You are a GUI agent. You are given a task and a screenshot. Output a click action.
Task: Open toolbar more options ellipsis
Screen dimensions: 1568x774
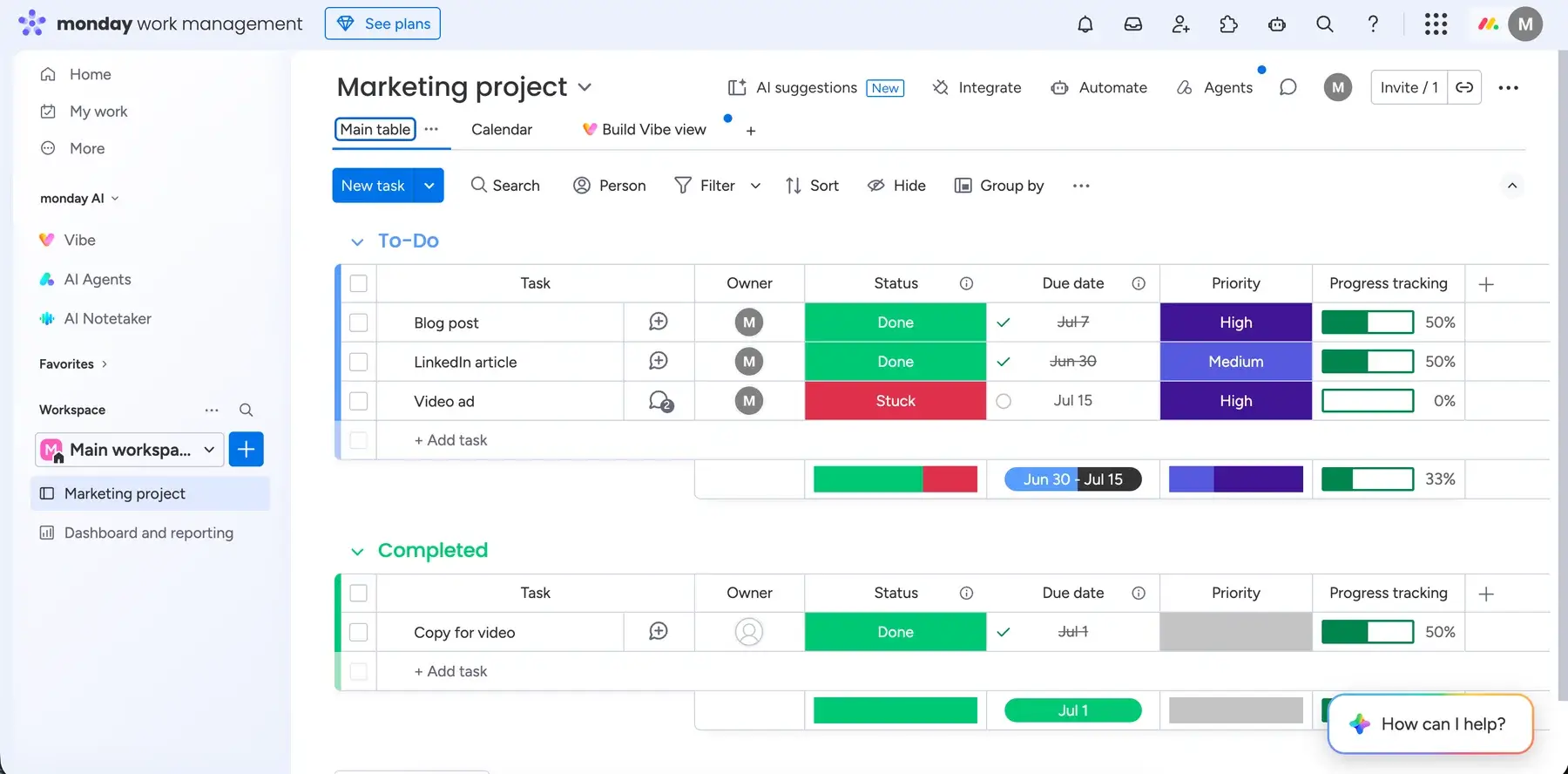coord(1081,186)
